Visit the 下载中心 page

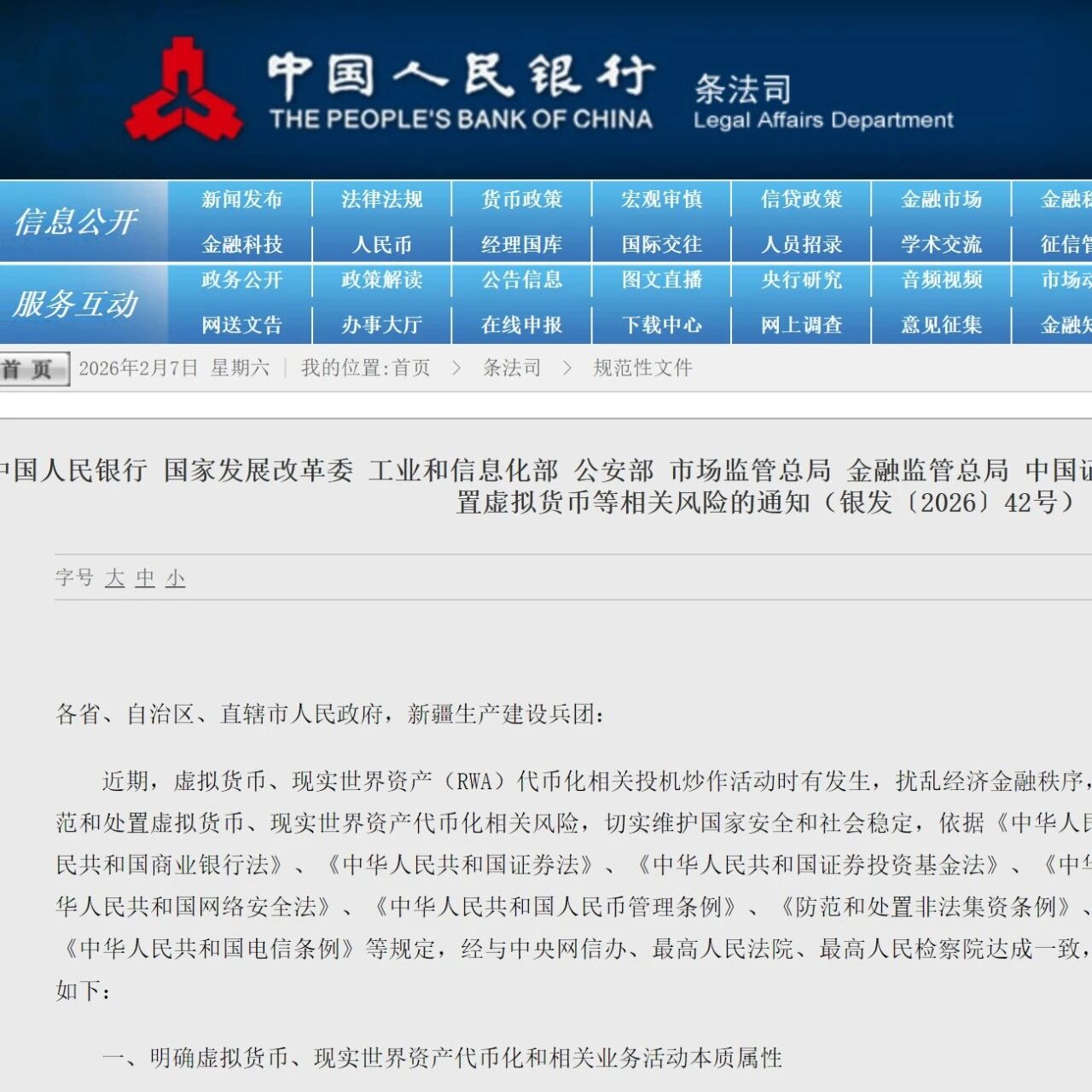point(661,325)
